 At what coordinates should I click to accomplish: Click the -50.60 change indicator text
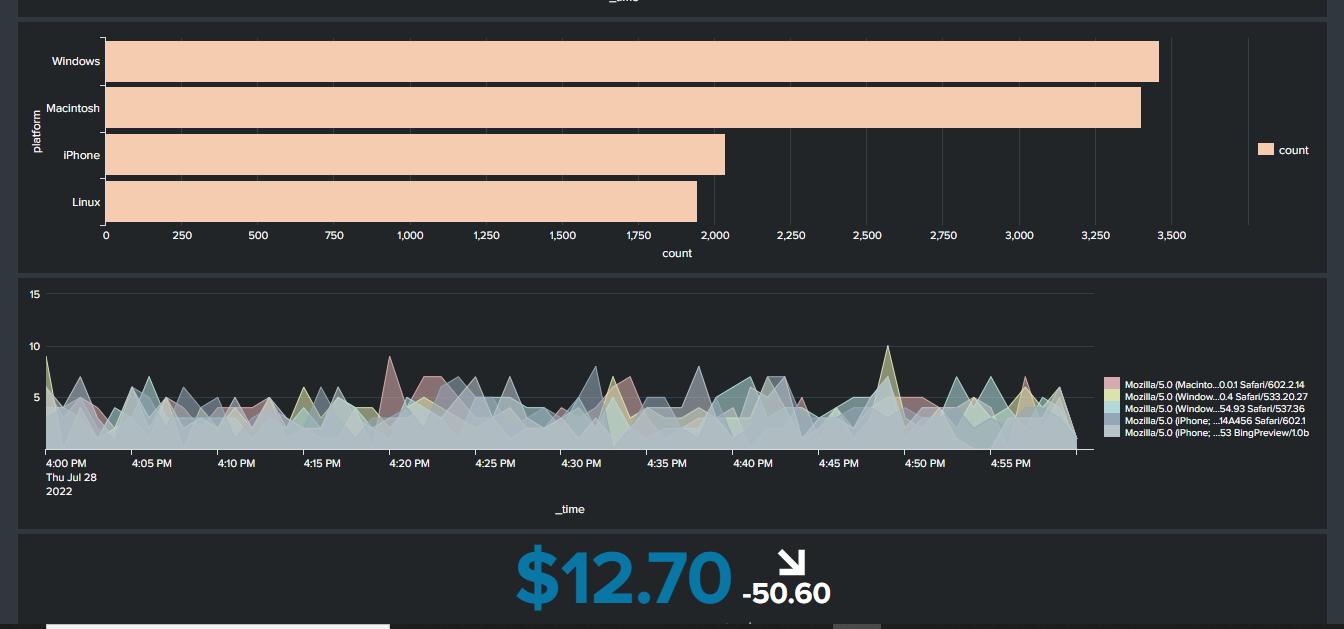tap(786, 594)
